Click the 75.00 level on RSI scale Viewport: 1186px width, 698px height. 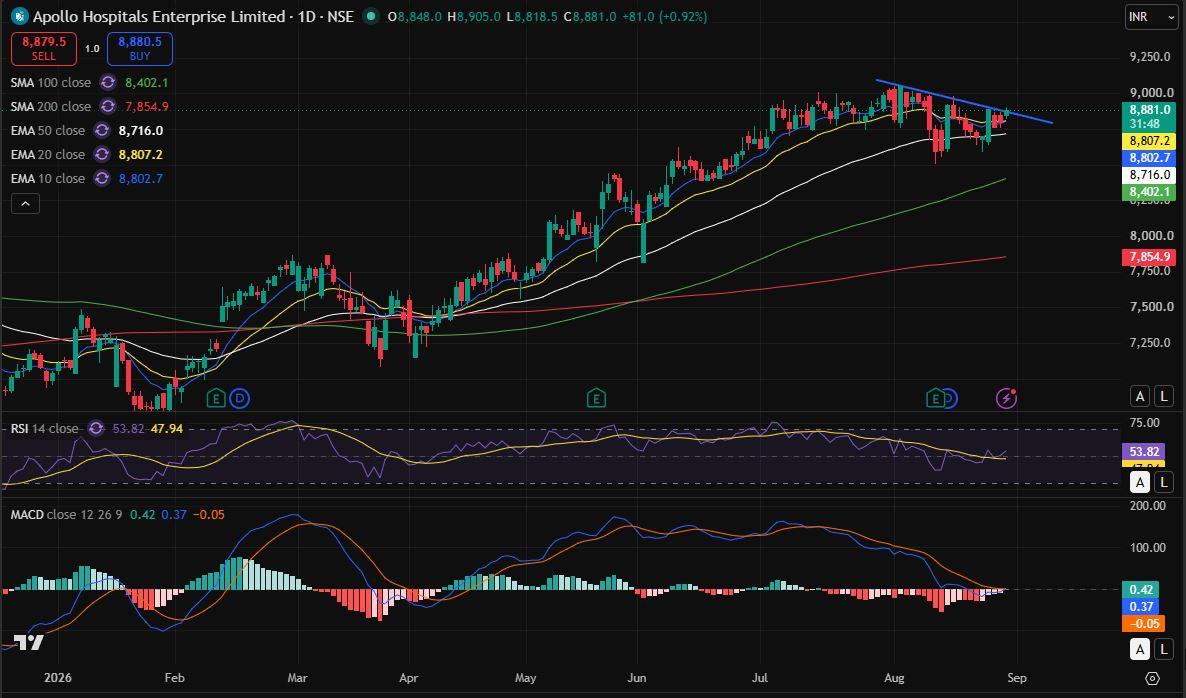(x=1144, y=422)
